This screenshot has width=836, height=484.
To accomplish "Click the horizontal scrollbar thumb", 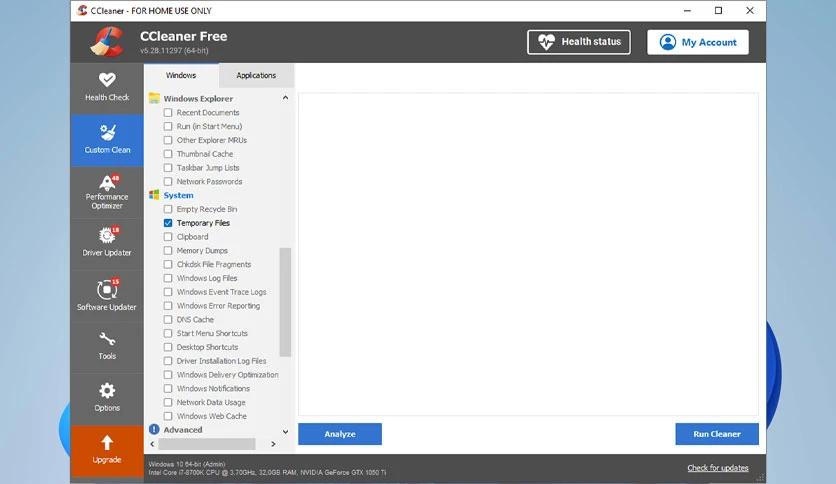I will coord(207,443).
